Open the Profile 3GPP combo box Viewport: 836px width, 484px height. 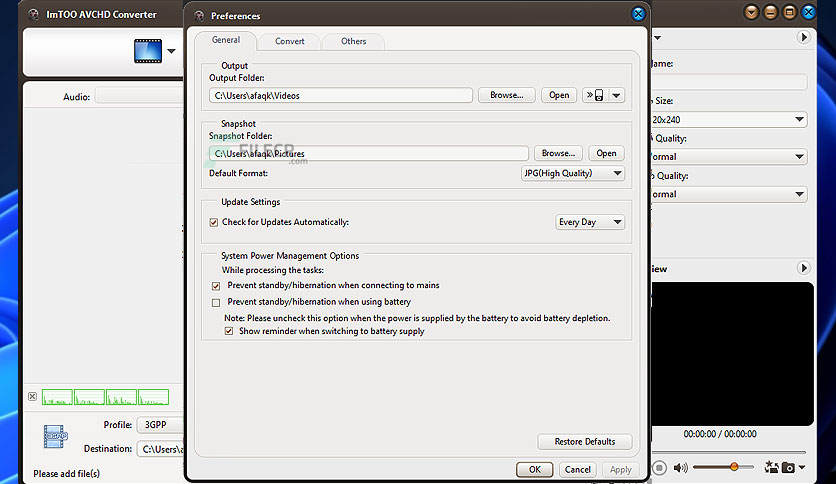point(160,425)
